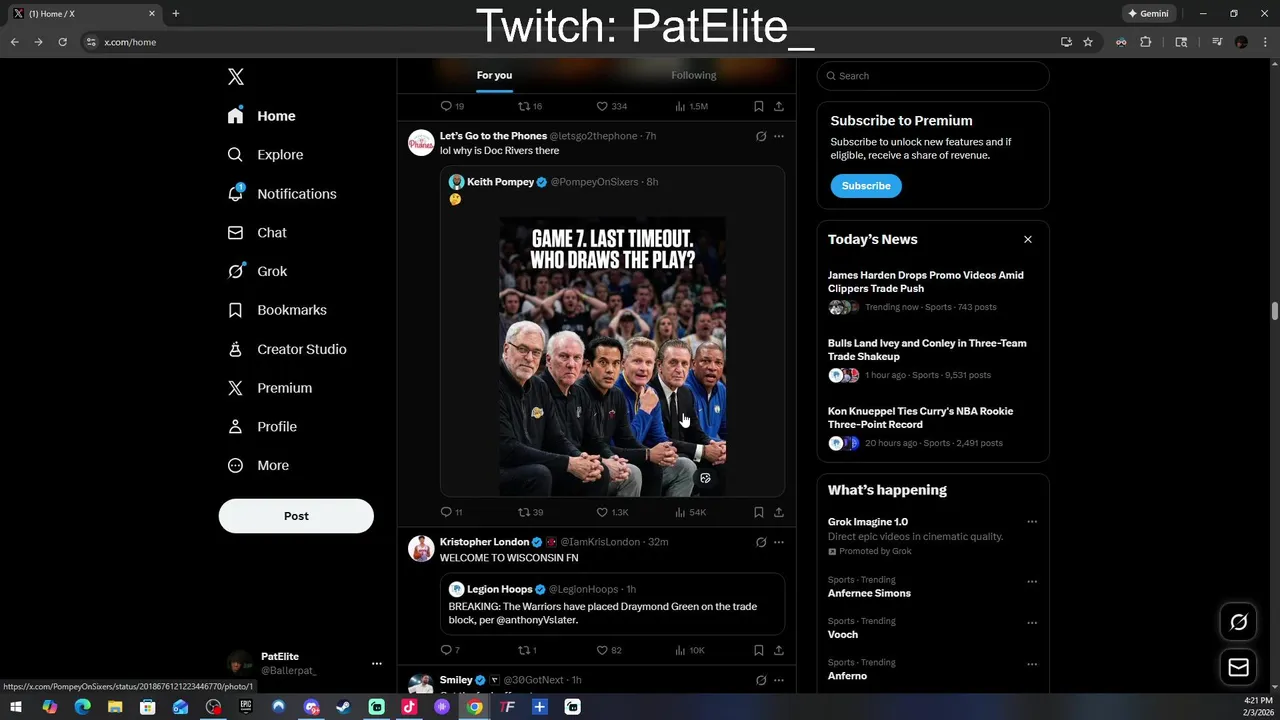Open more menu on Smiley post

(x=779, y=680)
